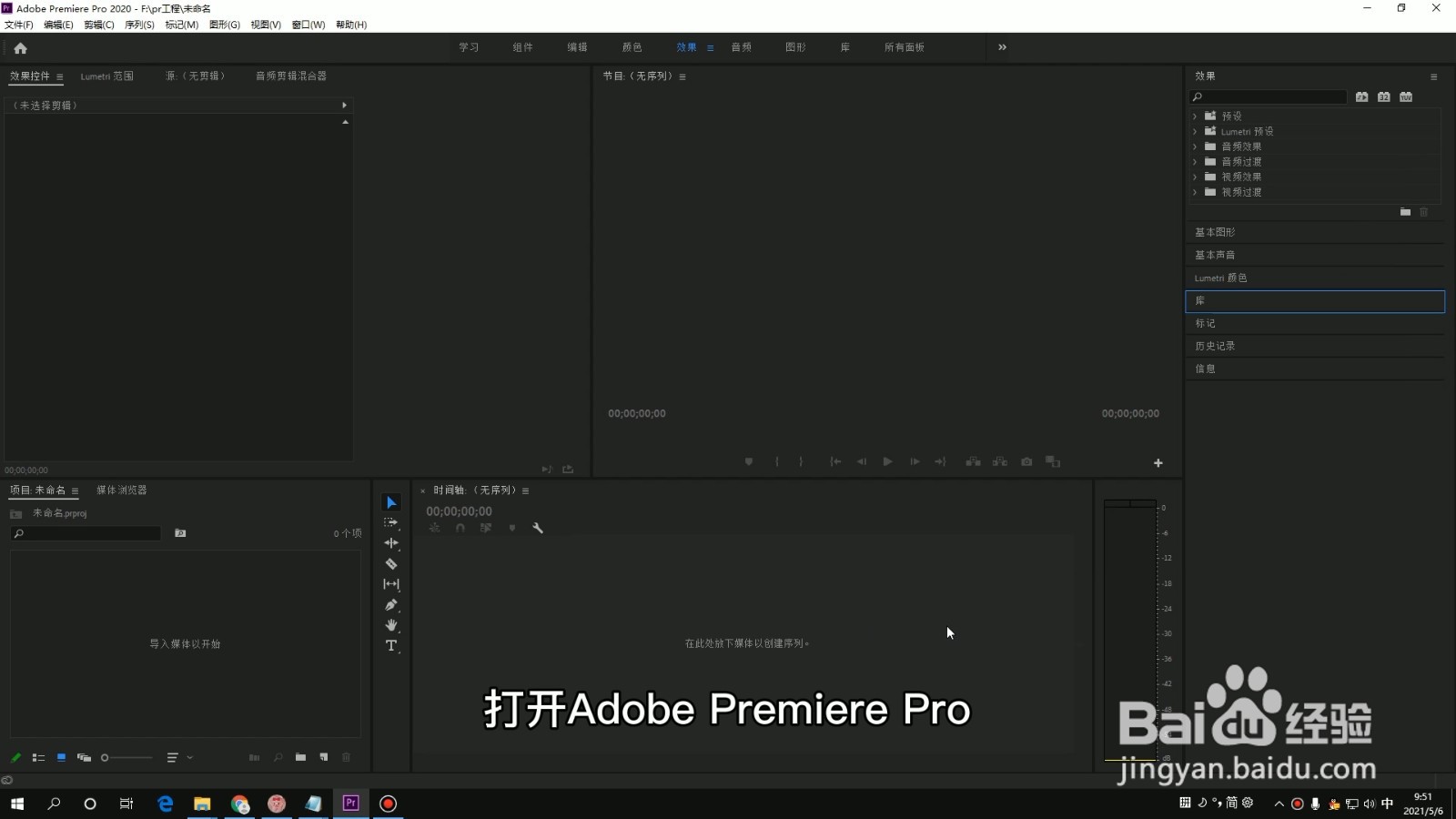Switch Project panel to List view

(x=38, y=757)
